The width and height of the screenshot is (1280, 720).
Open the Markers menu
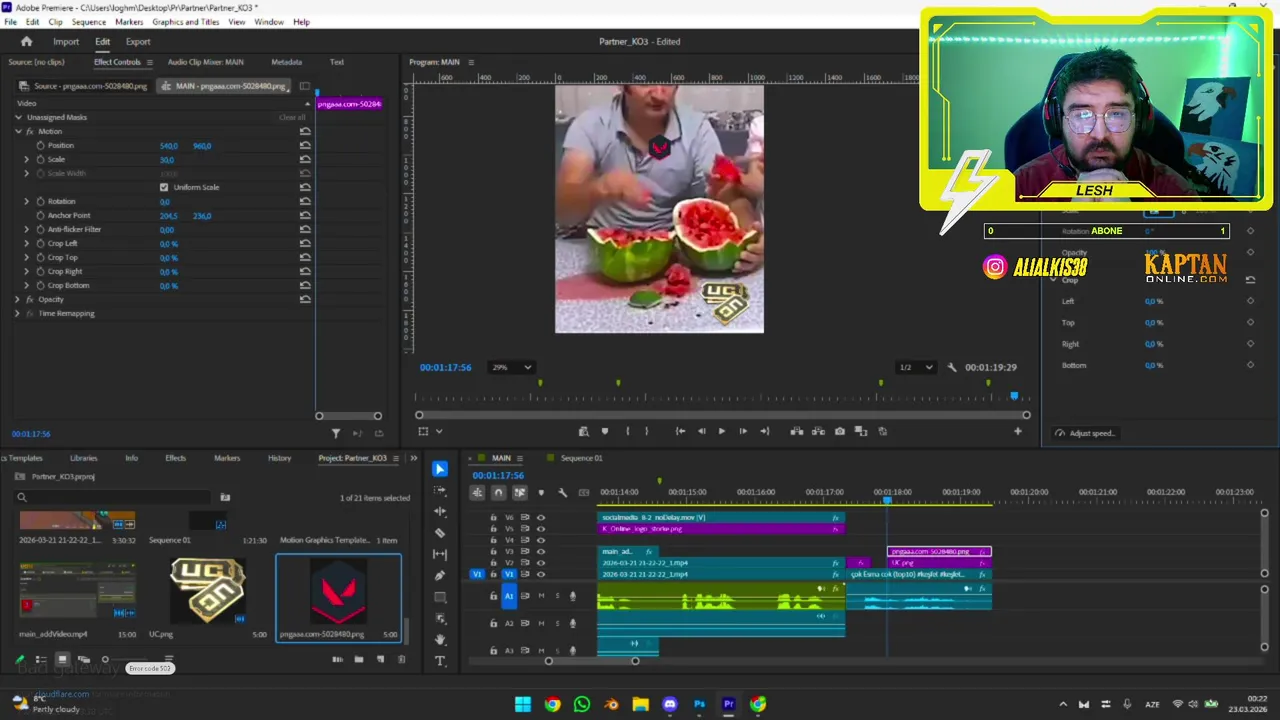(129, 22)
